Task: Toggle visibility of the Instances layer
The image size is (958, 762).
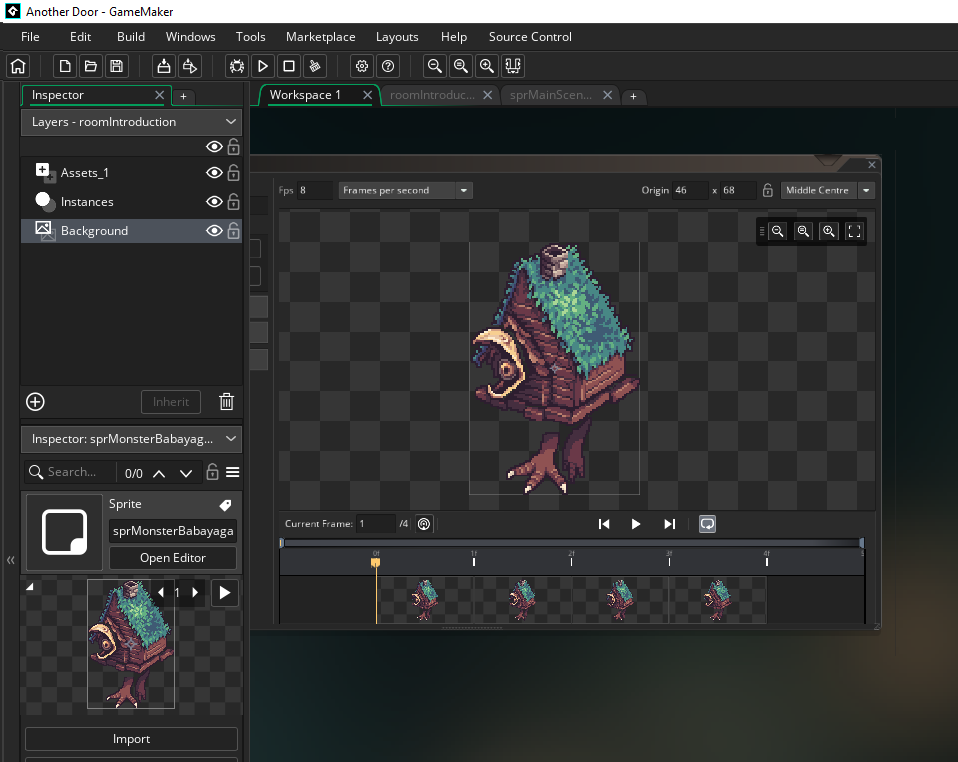Action: 213,202
